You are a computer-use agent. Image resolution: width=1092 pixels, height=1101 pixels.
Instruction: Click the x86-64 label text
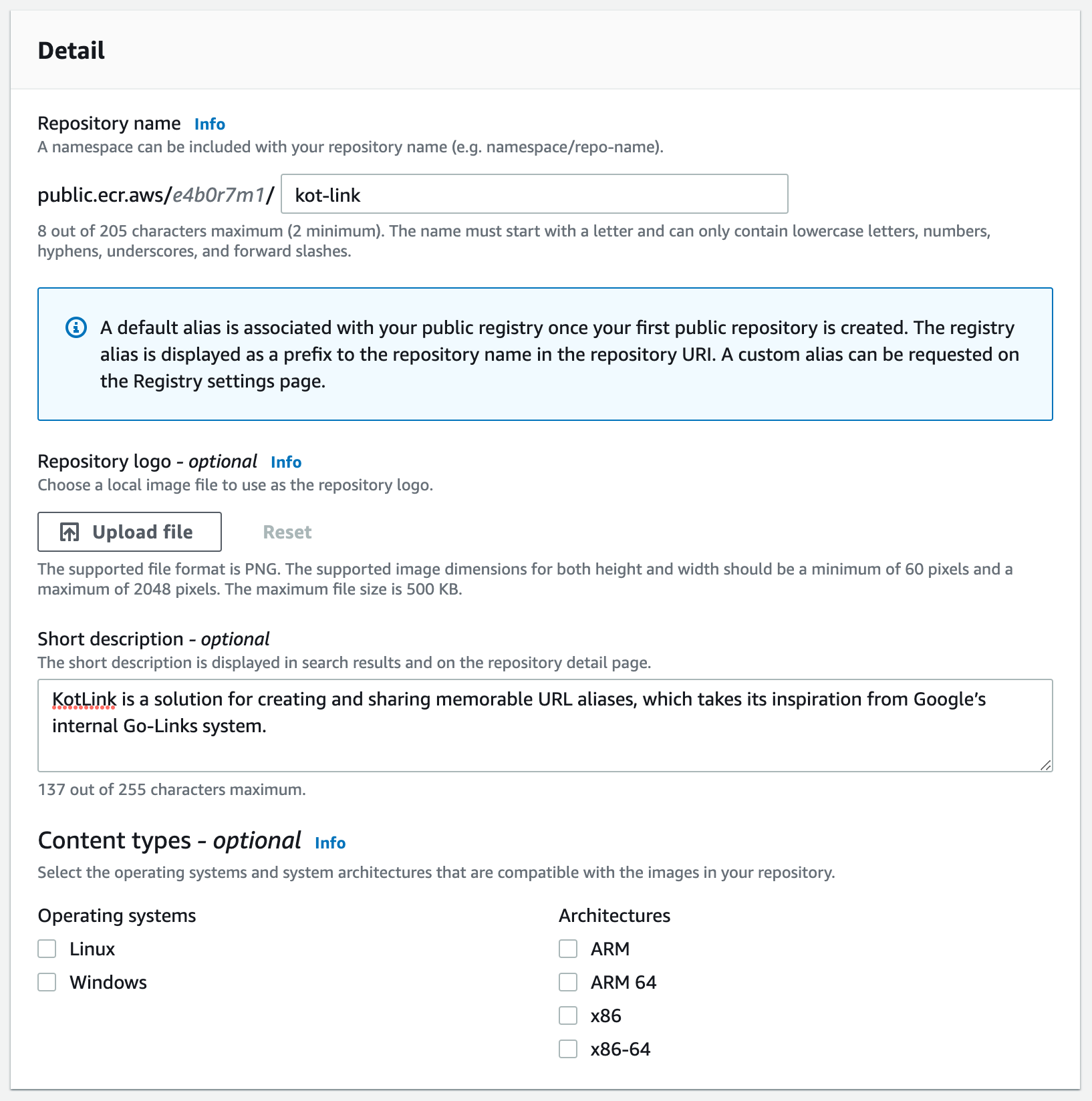click(x=620, y=1049)
